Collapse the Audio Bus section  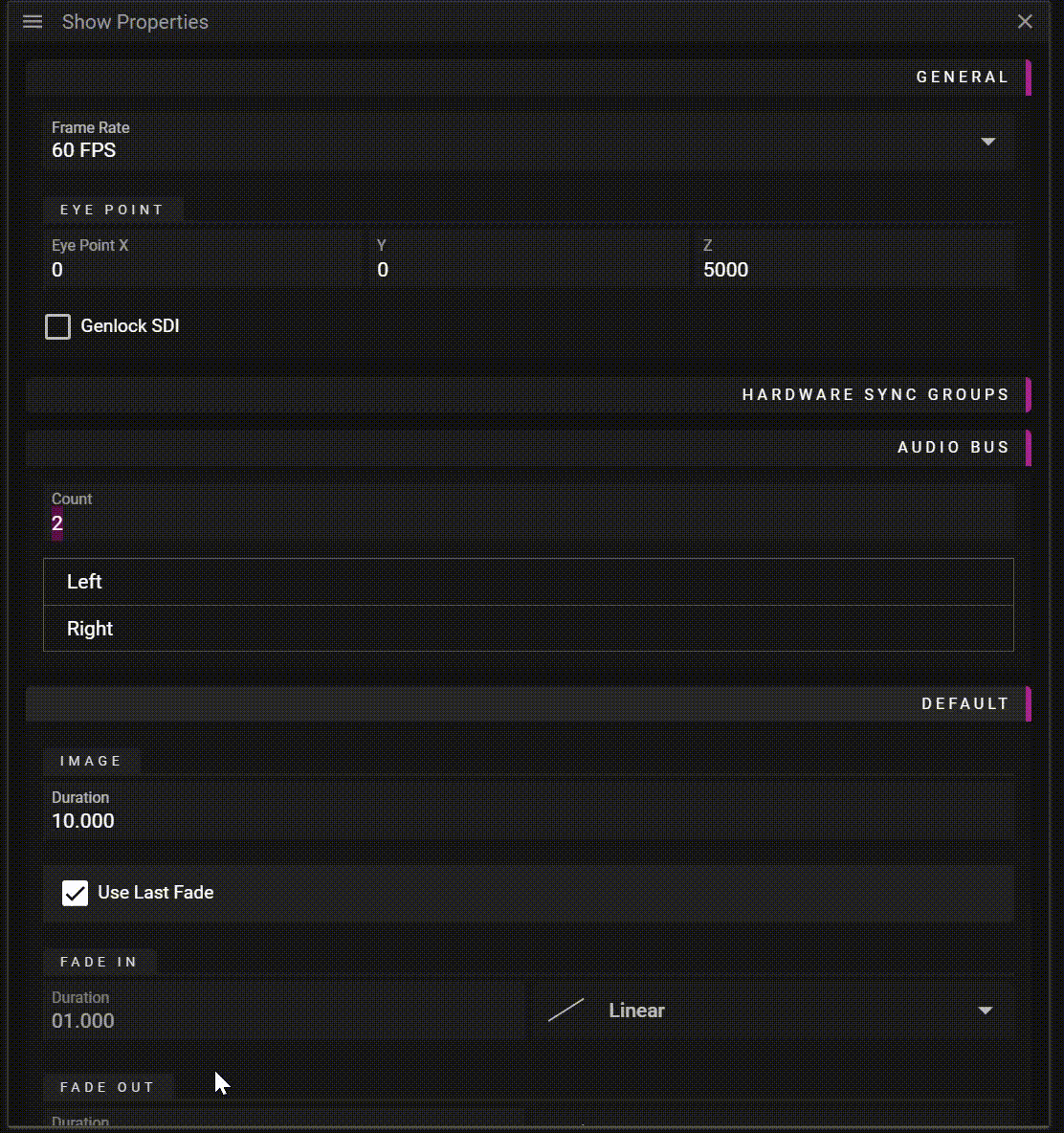click(952, 447)
